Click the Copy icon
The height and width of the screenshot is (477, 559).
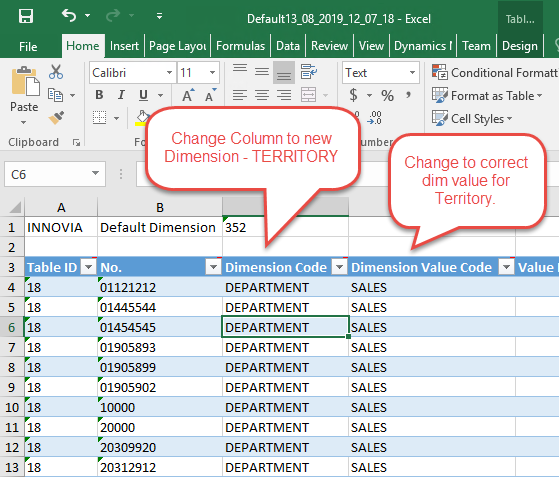point(55,95)
